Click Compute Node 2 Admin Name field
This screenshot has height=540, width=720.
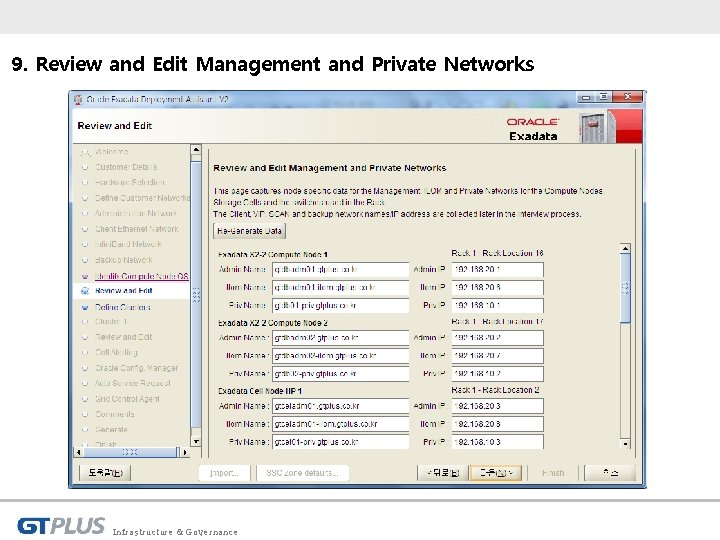point(340,338)
